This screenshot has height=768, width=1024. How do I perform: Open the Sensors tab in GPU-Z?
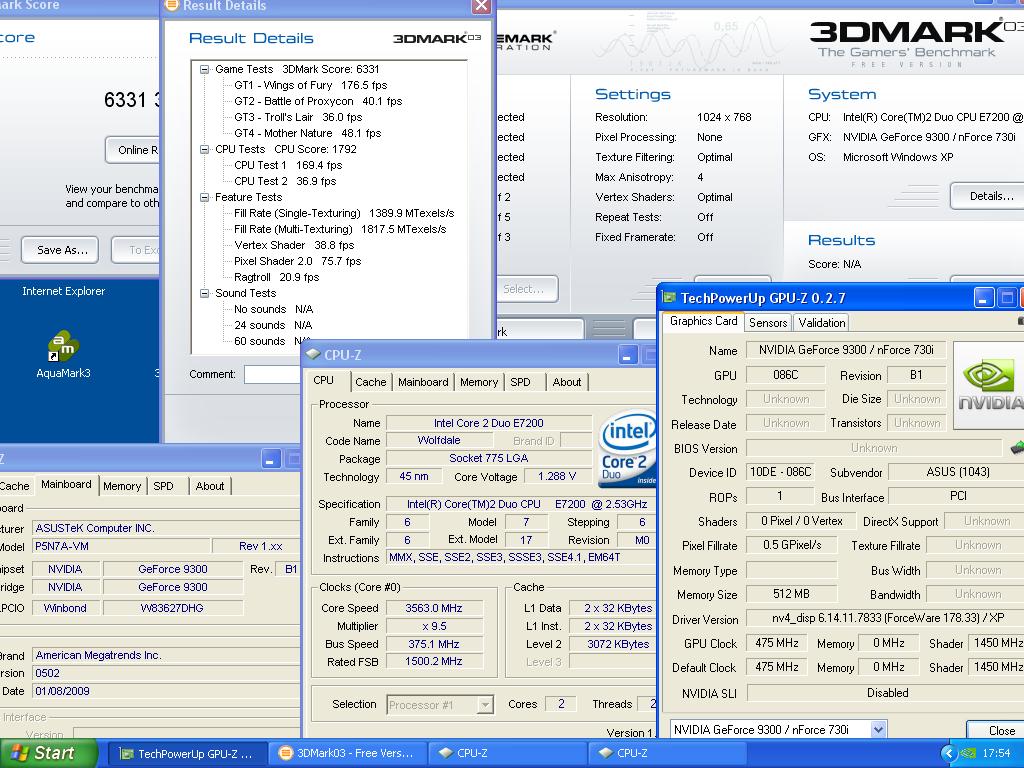[767, 323]
